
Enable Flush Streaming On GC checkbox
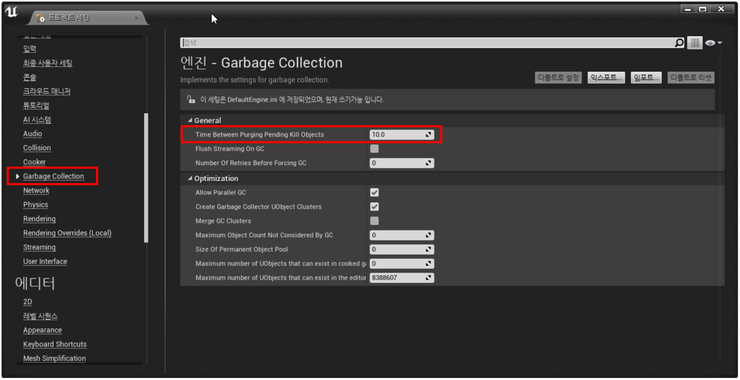(x=374, y=149)
